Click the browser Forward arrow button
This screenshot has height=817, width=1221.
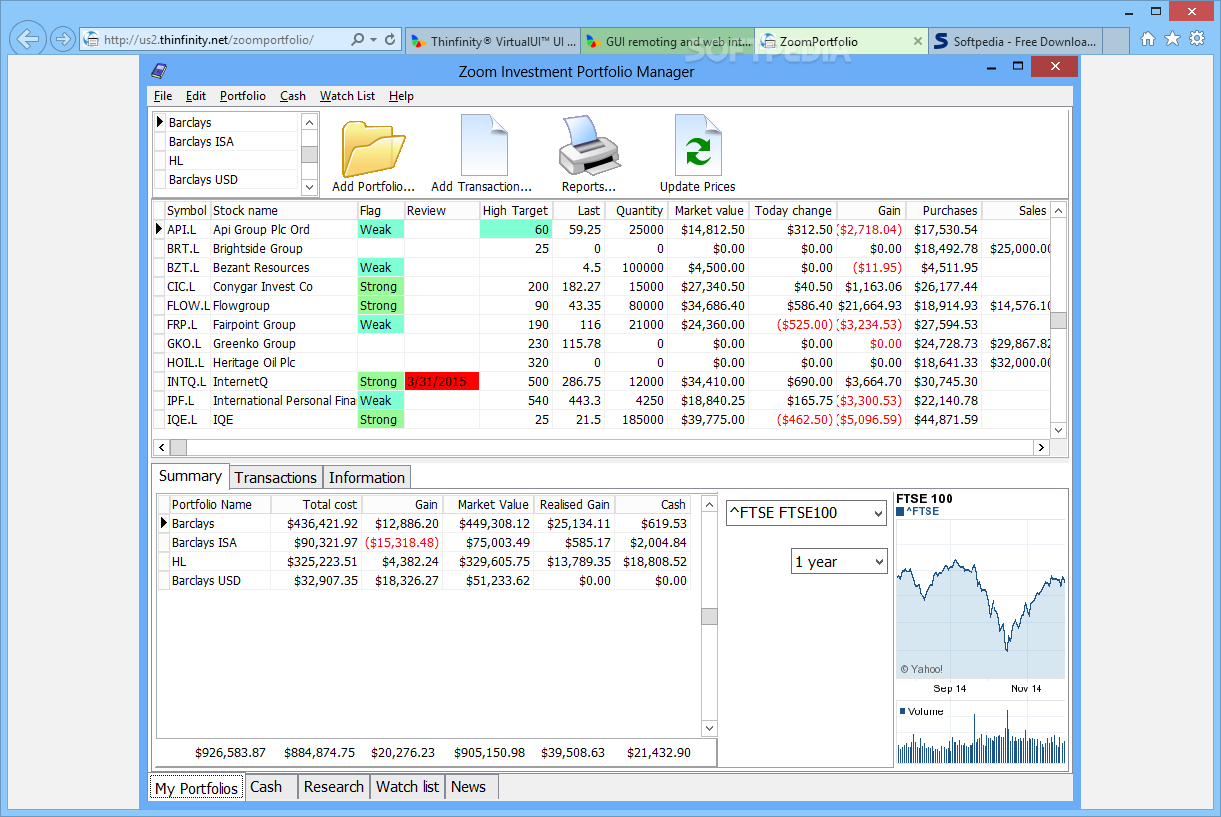[62, 40]
